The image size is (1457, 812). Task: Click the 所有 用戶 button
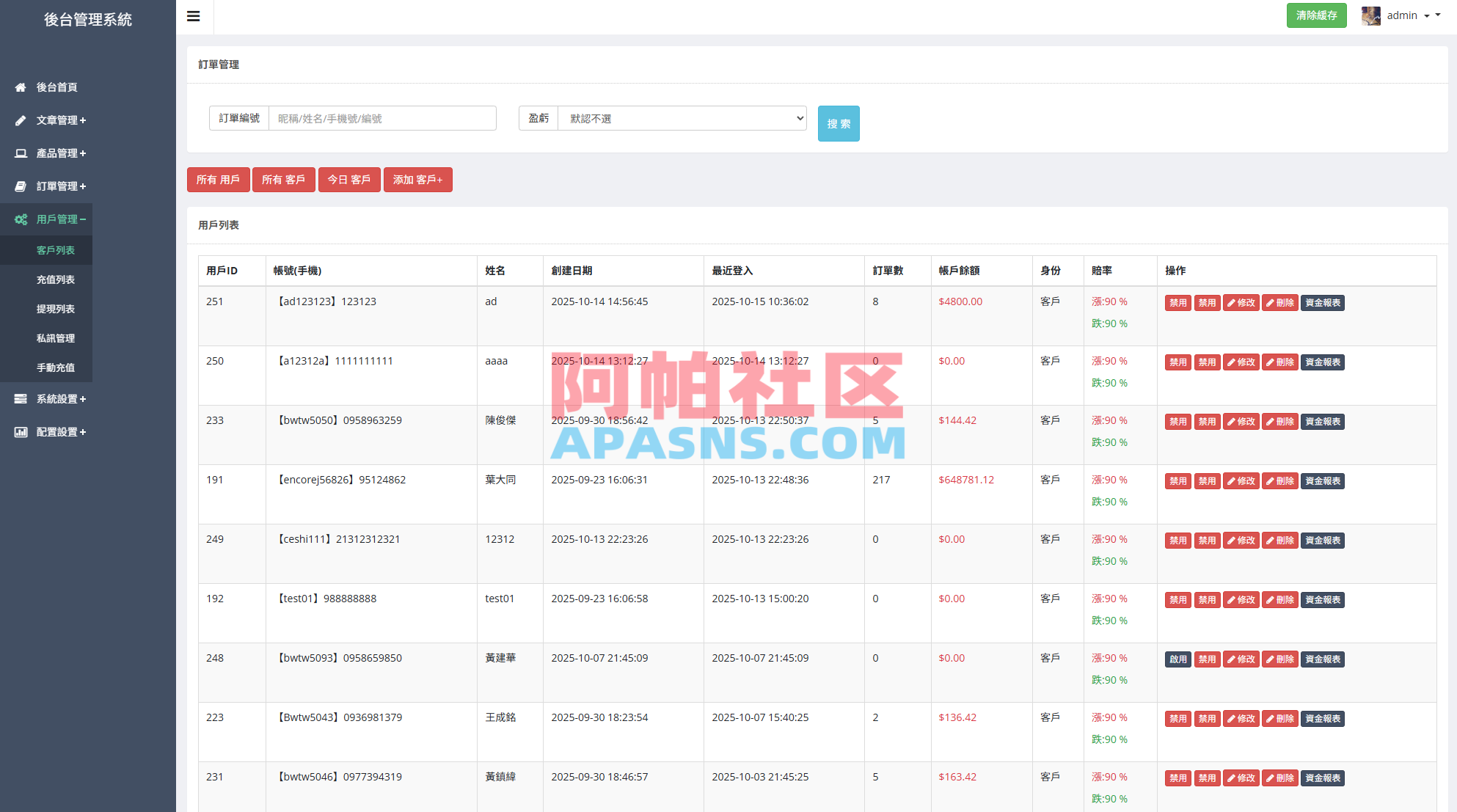coord(218,180)
